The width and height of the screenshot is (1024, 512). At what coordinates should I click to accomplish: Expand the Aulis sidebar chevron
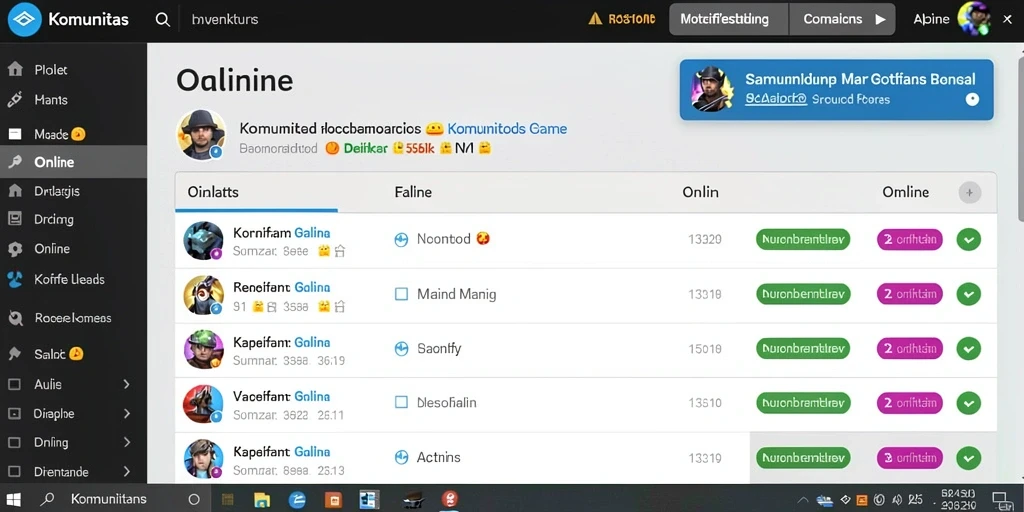pos(127,385)
